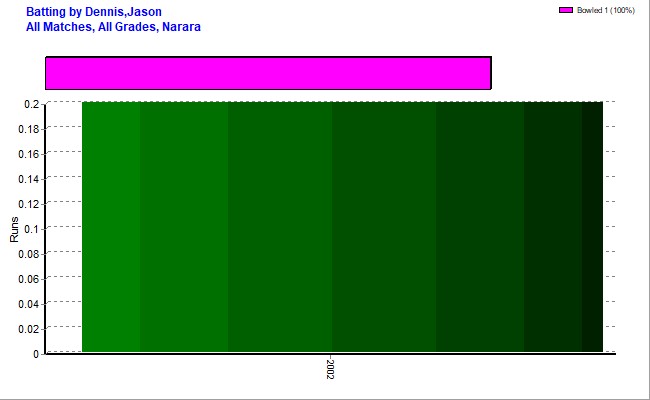
Task: Select the 0.02 y-axis tick label
Action: coord(27,329)
